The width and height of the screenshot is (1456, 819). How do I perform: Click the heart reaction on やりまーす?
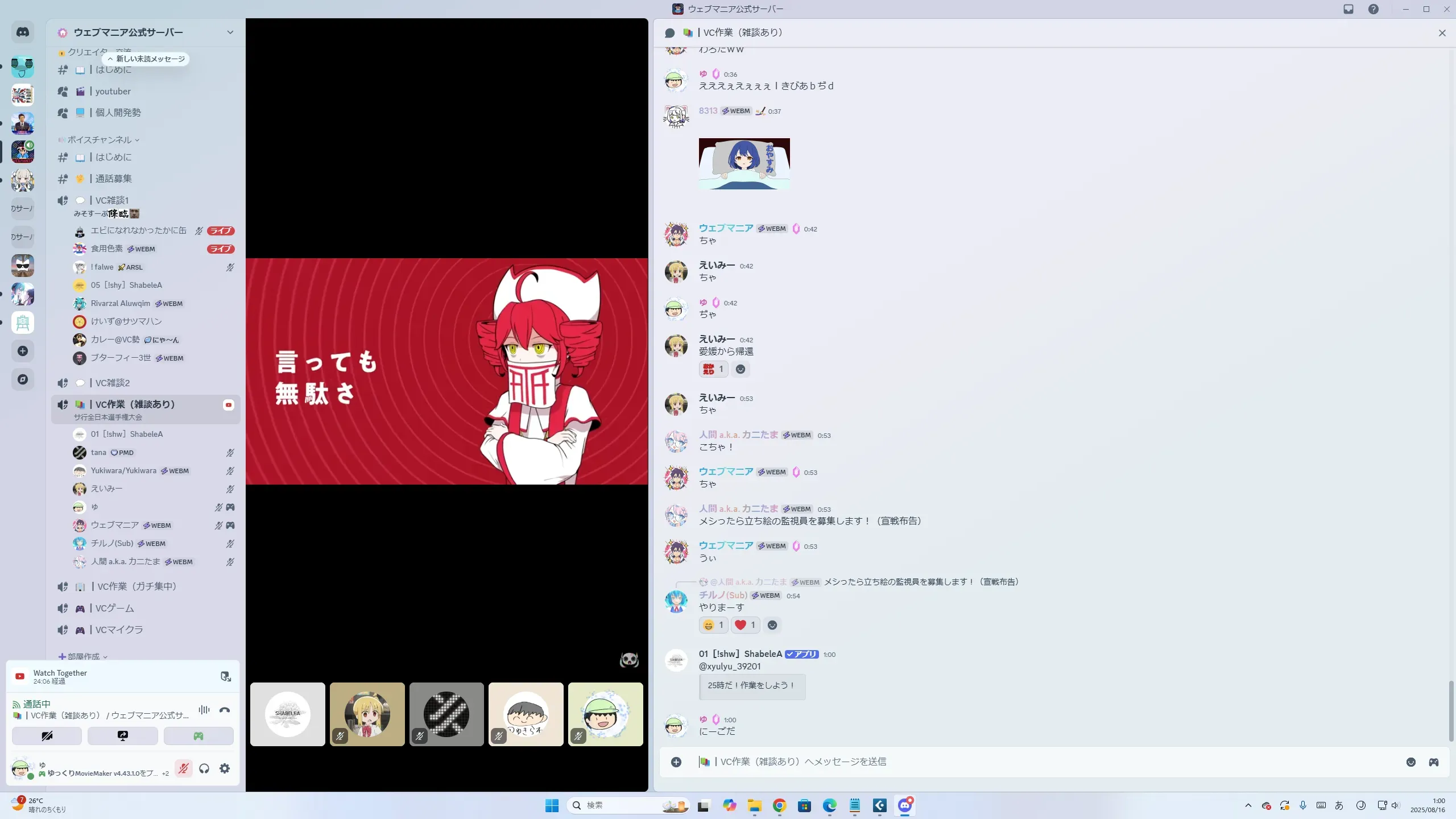(745, 625)
